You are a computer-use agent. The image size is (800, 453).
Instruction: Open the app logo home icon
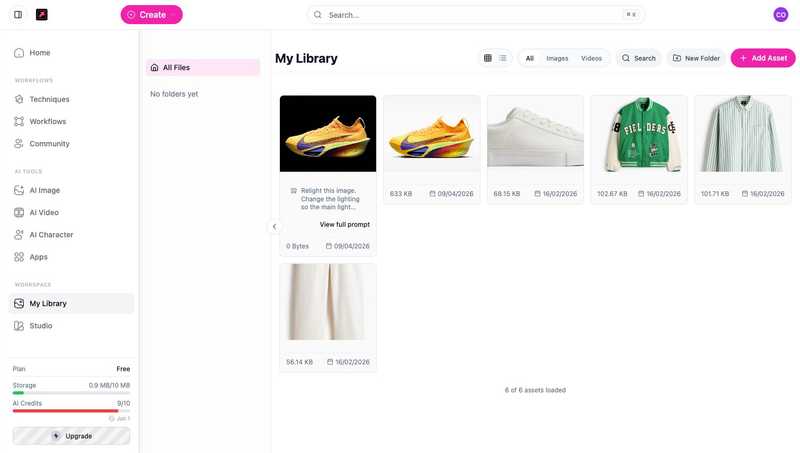(x=42, y=15)
